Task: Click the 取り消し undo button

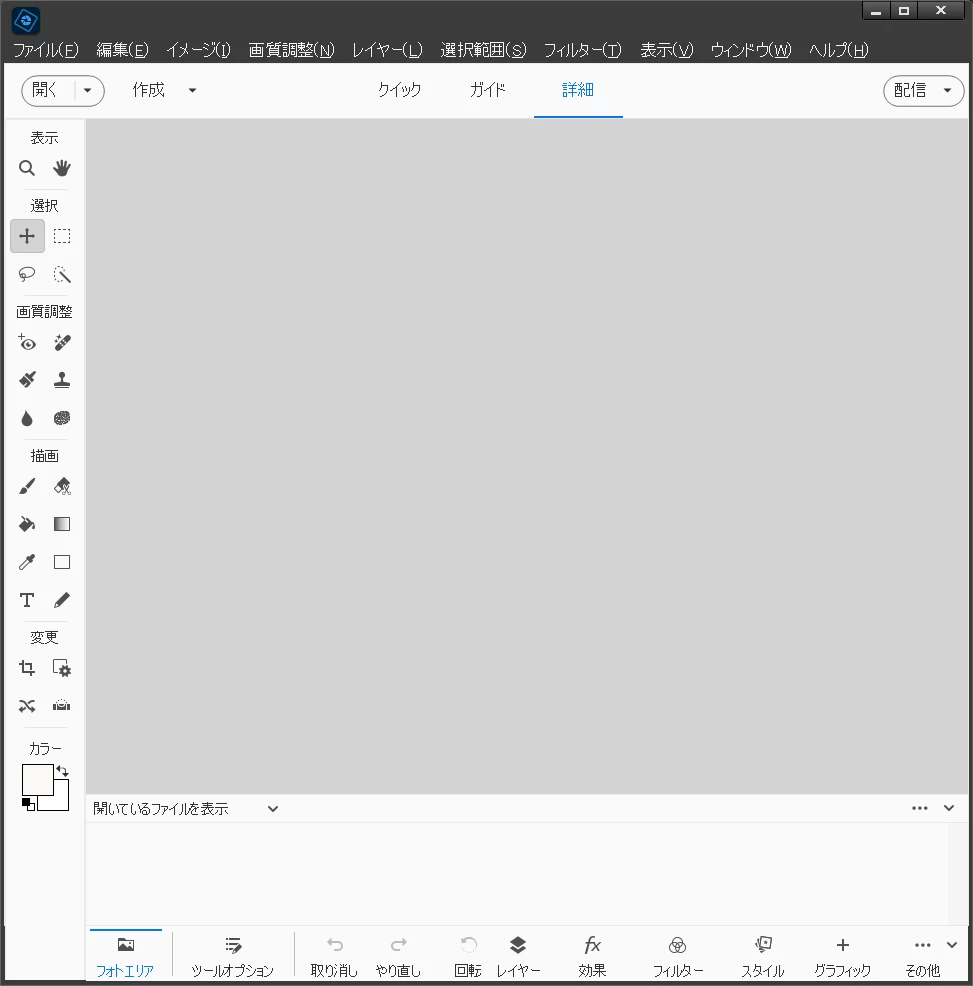Action: click(x=334, y=956)
